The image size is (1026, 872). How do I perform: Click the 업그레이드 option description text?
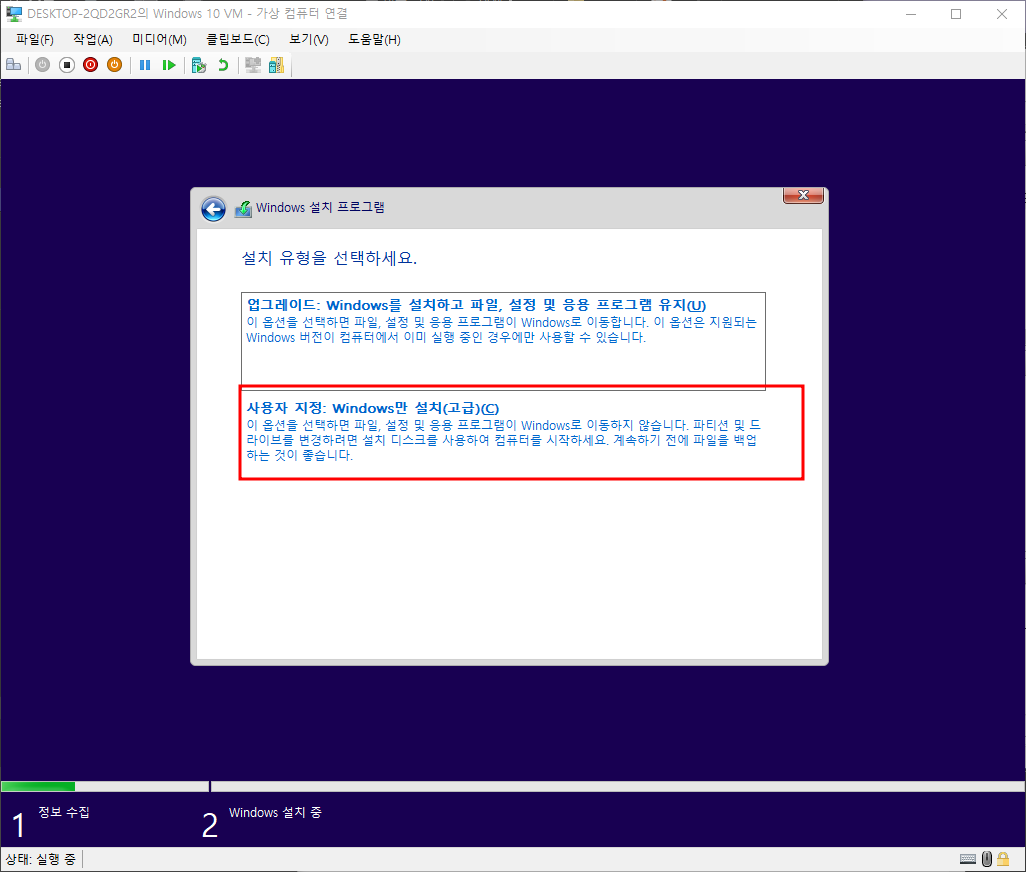[501, 330]
